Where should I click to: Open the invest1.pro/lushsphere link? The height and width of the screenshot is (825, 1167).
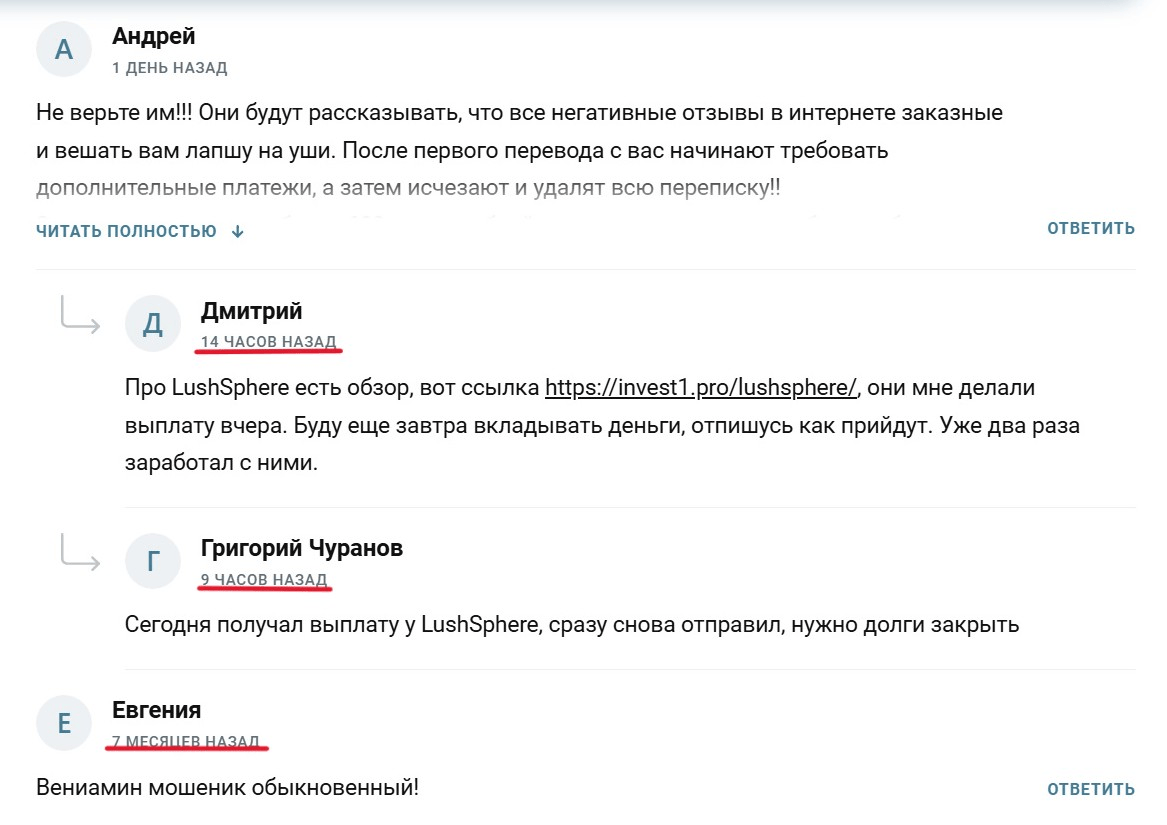click(702, 387)
